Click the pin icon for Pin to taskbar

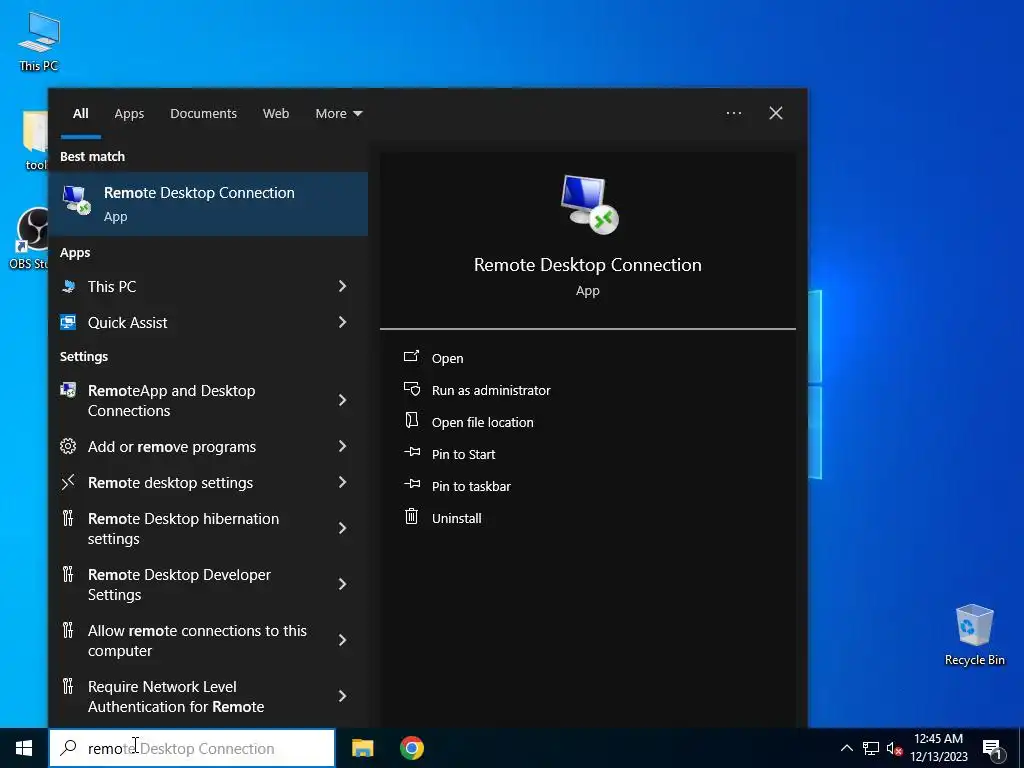click(412, 484)
